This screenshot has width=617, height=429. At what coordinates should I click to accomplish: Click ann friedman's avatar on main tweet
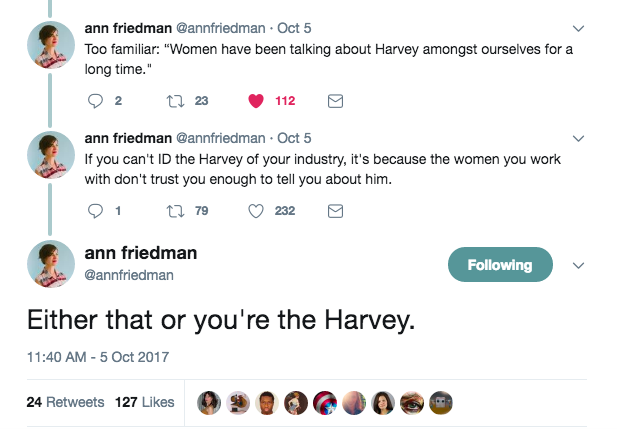[50, 264]
